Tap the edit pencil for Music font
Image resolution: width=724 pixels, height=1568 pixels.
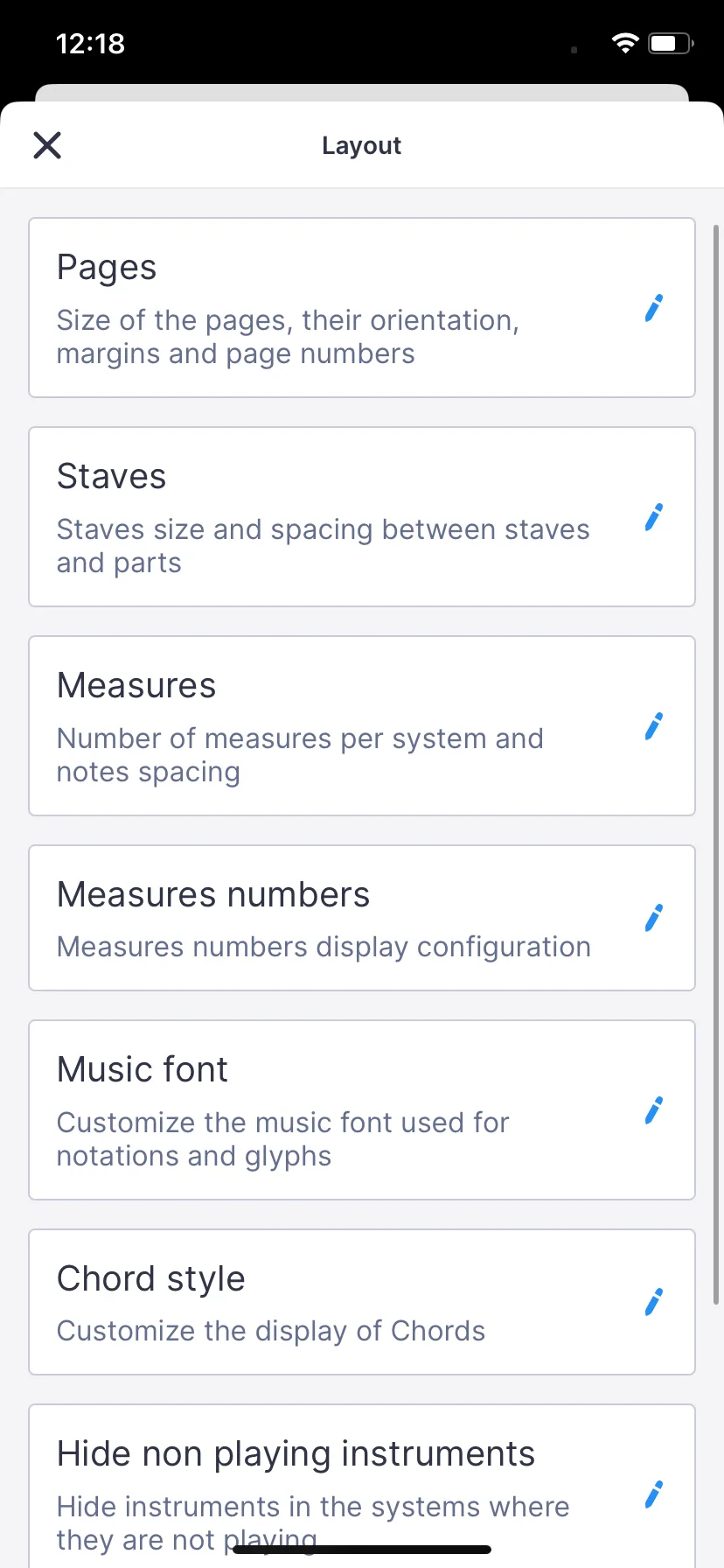(x=653, y=1110)
